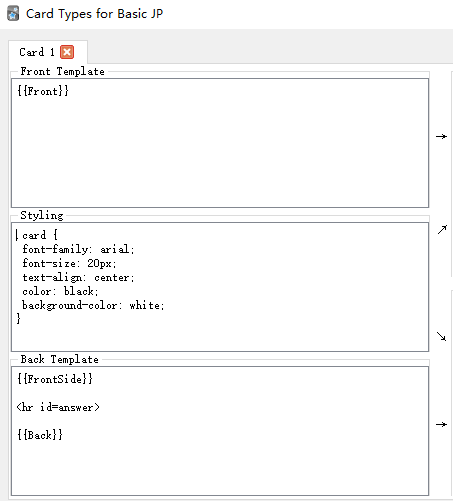Screen dimensions: 453x501
Task: Click inside the Front Template editor
Action: (220, 143)
